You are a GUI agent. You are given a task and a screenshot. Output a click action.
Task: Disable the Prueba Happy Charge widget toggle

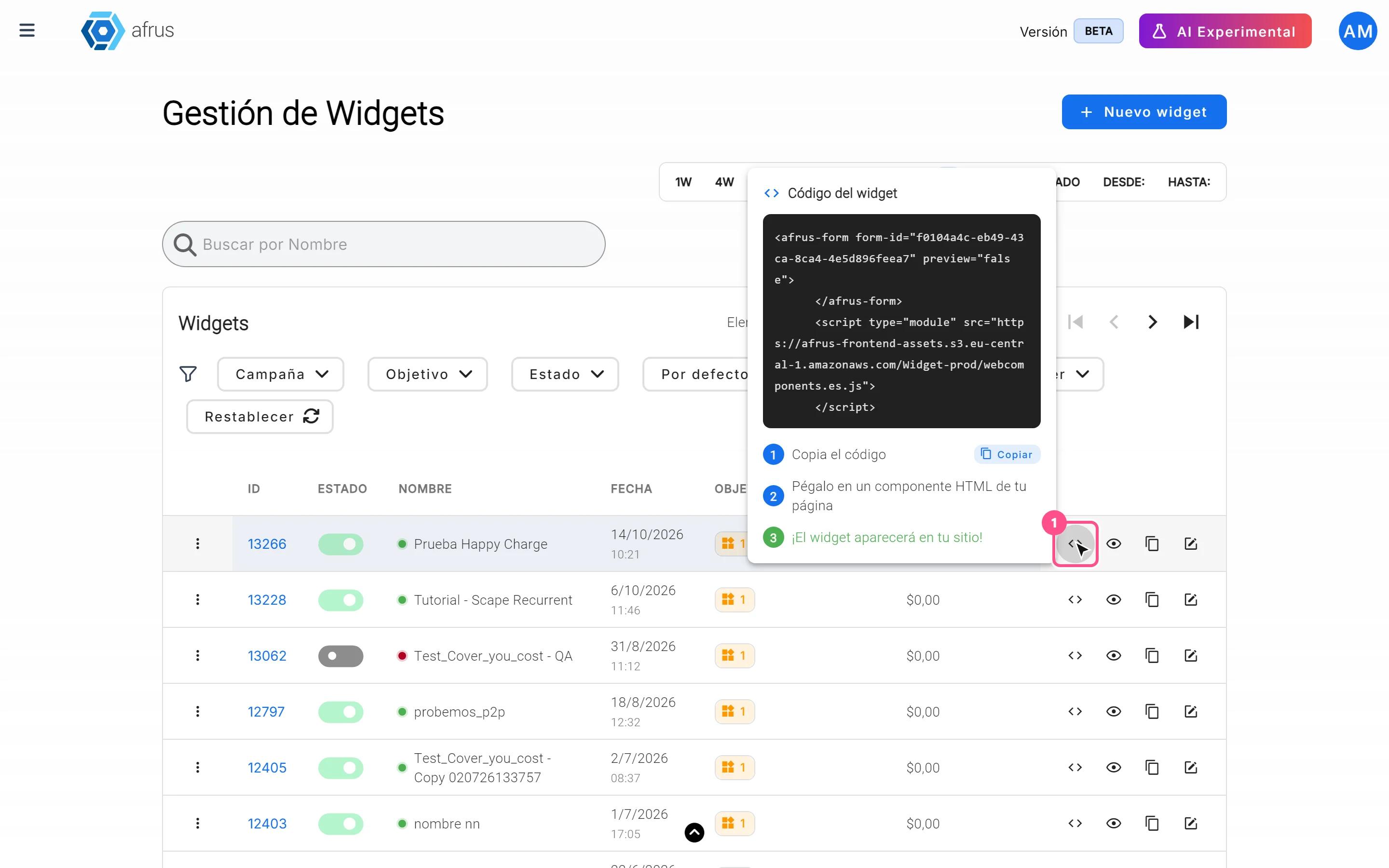(340, 543)
